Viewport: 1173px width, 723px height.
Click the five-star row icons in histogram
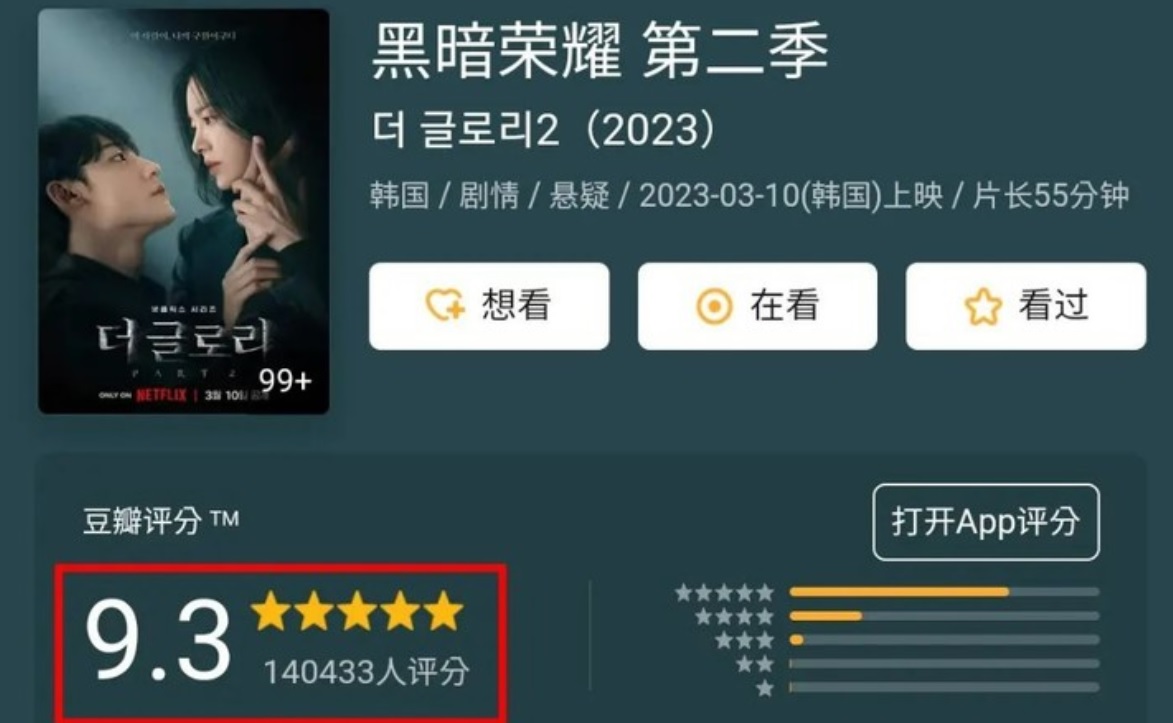click(724, 593)
